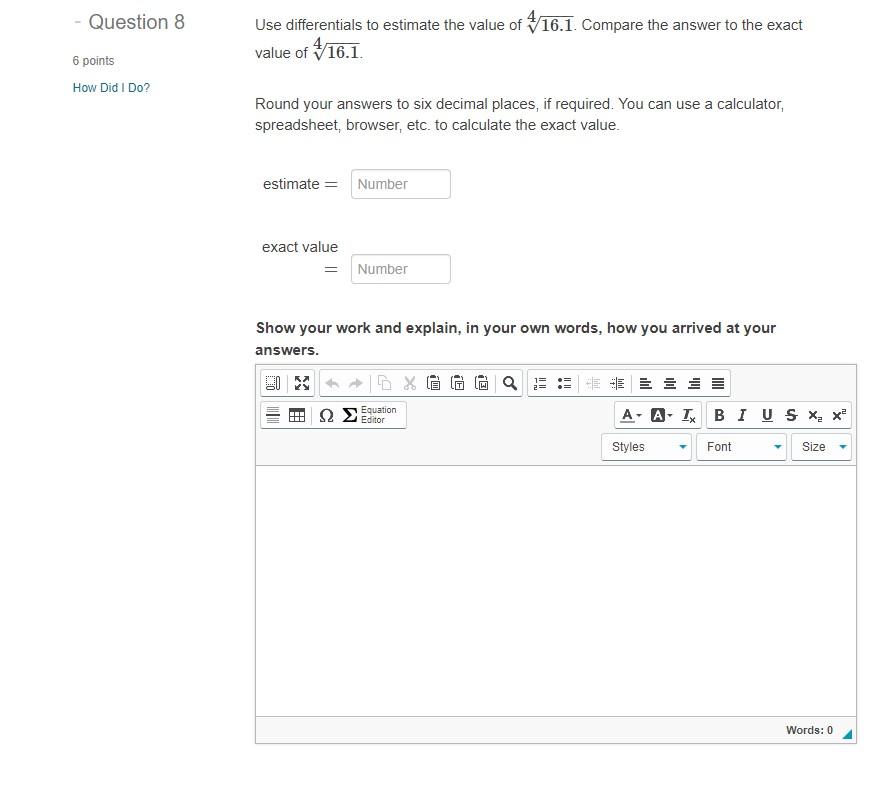The height and width of the screenshot is (794, 871).
Task: Remove formatting with the Ix icon
Action: tap(688, 415)
